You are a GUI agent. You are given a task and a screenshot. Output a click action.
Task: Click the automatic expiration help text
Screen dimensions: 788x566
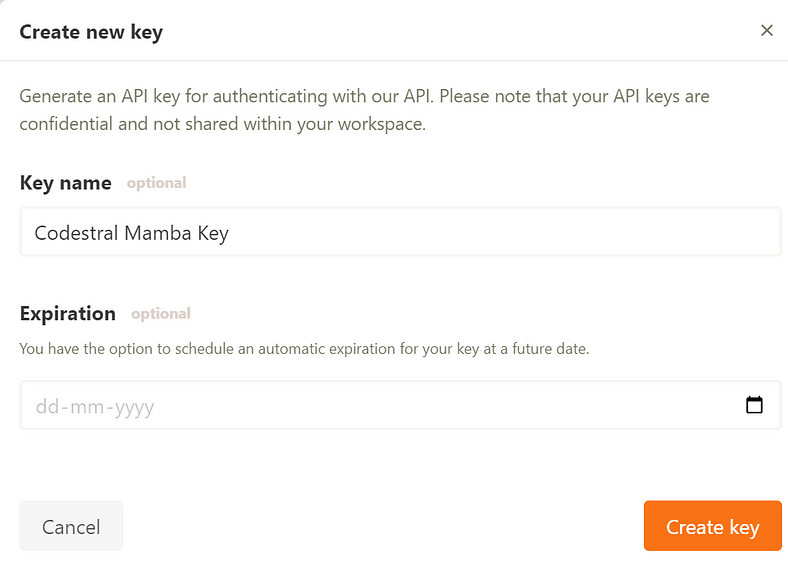click(x=304, y=348)
